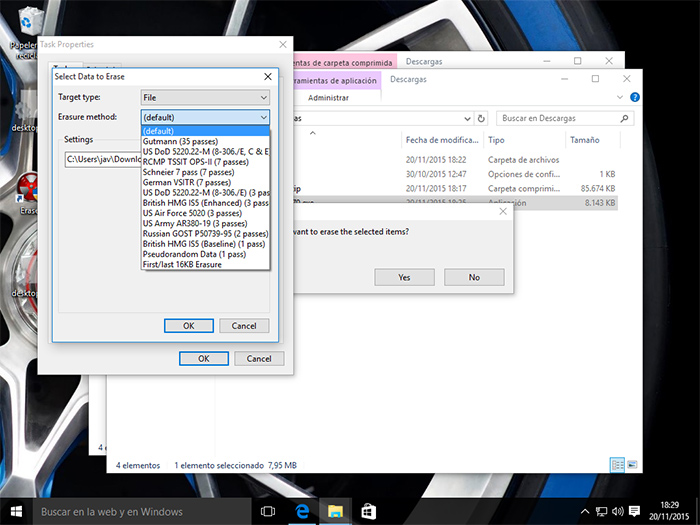
Task: Open the Windows Store taskbar icon
Action: coord(367,511)
